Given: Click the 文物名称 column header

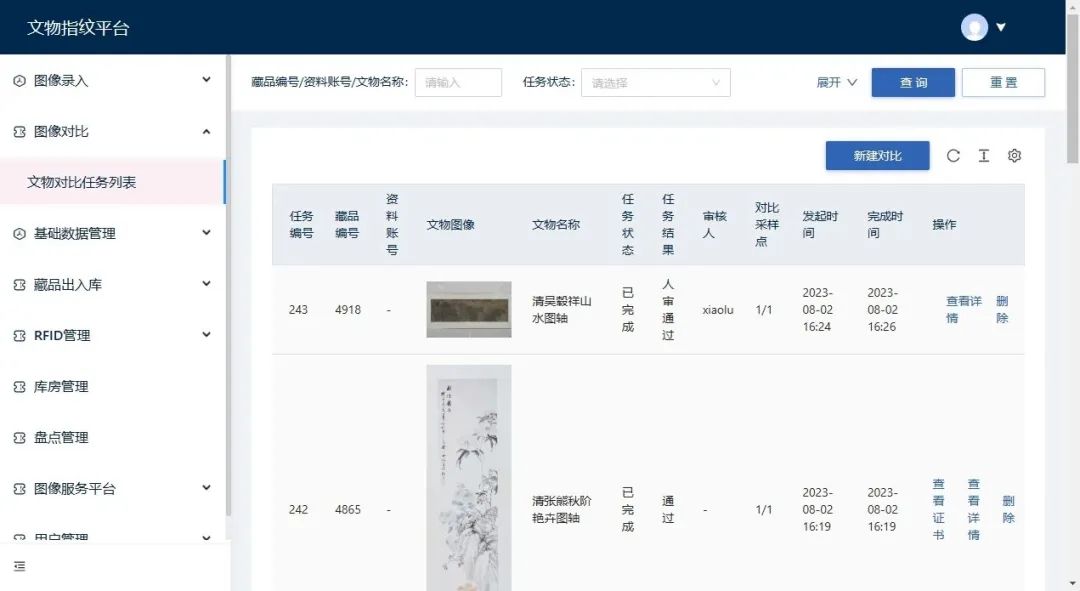Looking at the screenshot, I should pyautogui.click(x=556, y=225).
